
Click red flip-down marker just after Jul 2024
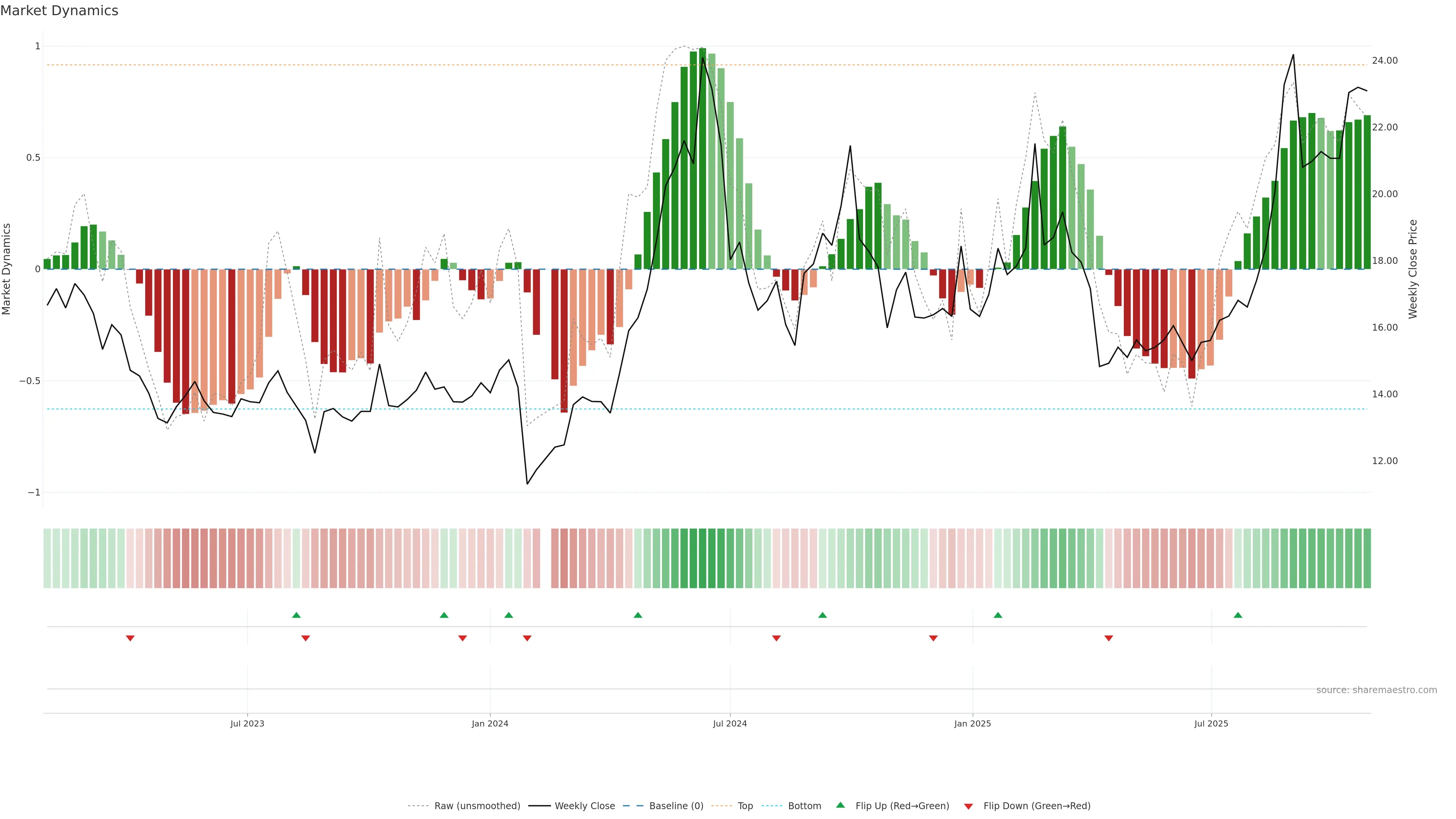point(776,638)
